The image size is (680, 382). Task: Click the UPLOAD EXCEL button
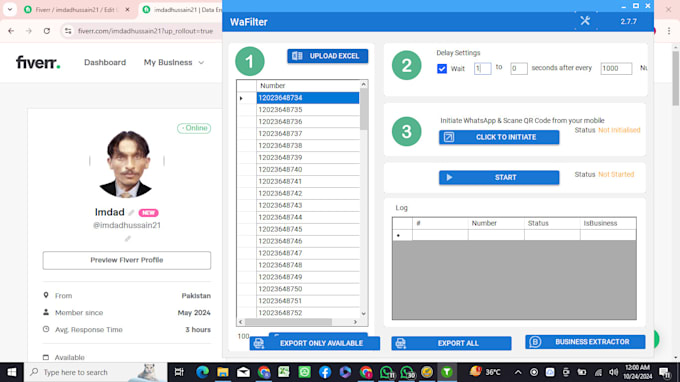(x=327, y=56)
